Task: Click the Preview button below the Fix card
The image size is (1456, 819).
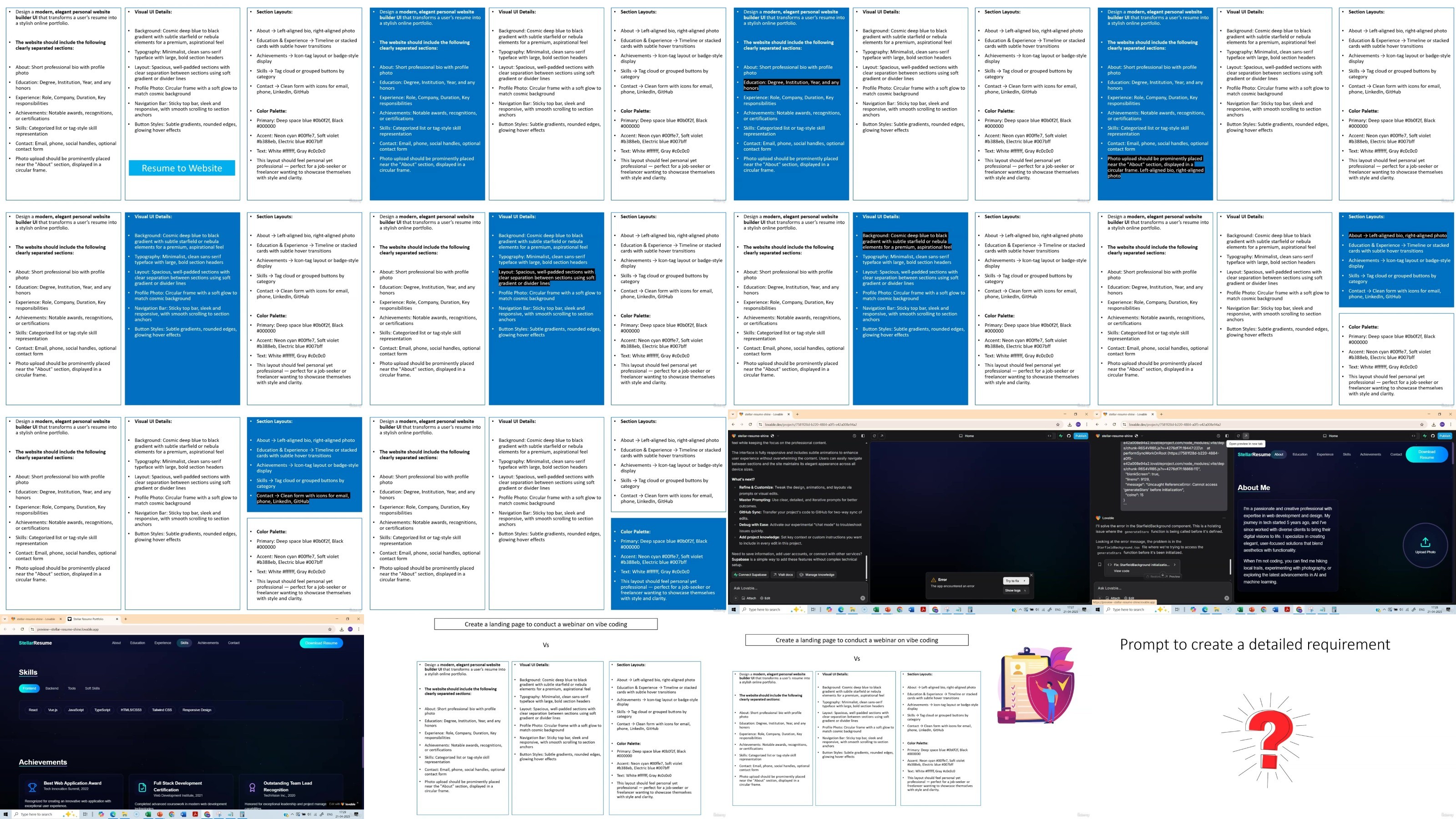Action: tap(1173, 576)
